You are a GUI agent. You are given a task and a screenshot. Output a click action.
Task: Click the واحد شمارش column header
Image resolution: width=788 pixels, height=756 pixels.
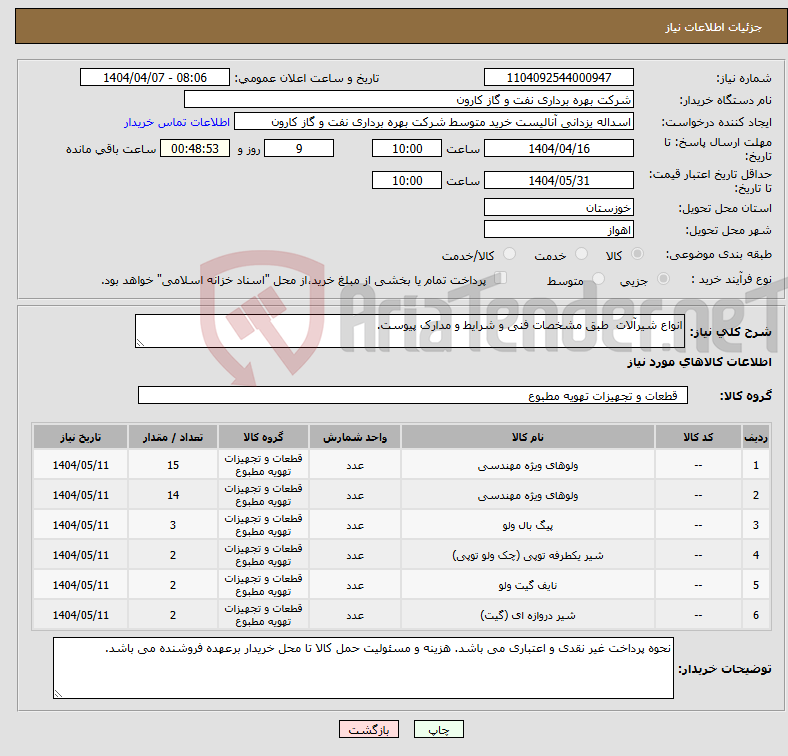click(355, 437)
